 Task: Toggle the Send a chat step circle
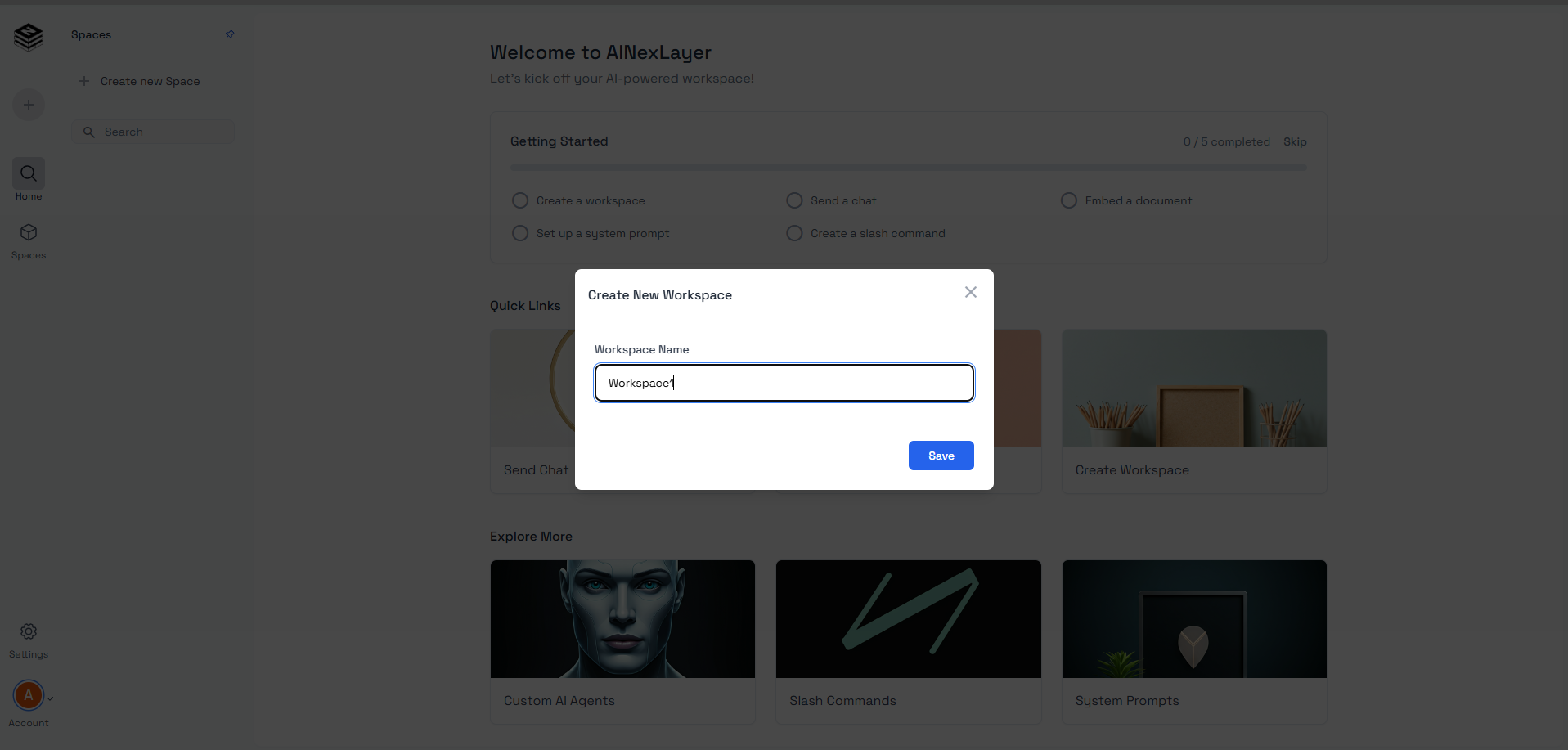point(794,200)
